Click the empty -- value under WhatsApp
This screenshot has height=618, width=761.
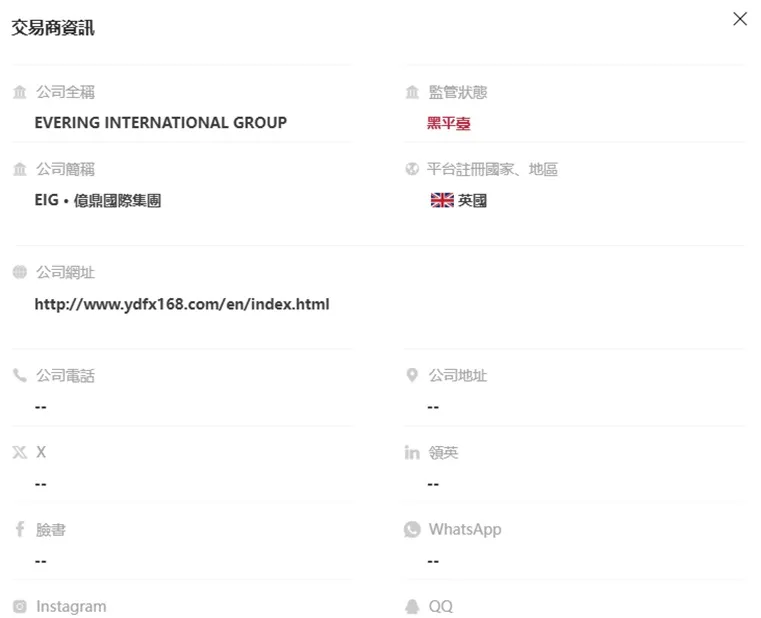tap(433, 561)
